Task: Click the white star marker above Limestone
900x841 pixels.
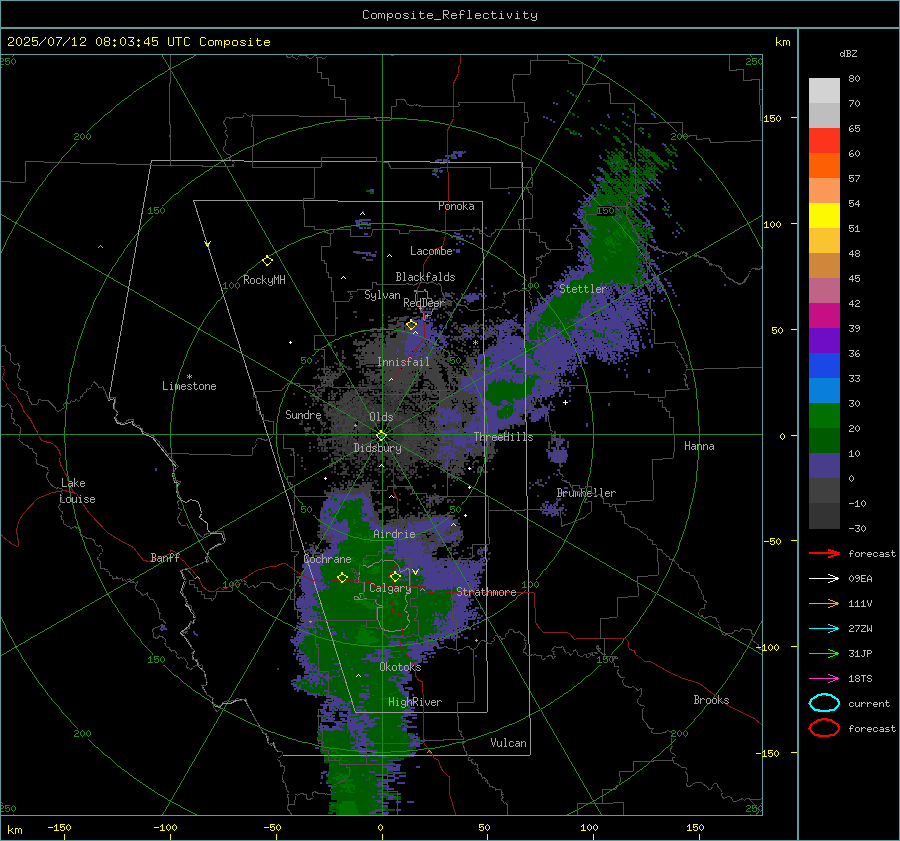Action: pyautogui.click(x=189, y=377)
